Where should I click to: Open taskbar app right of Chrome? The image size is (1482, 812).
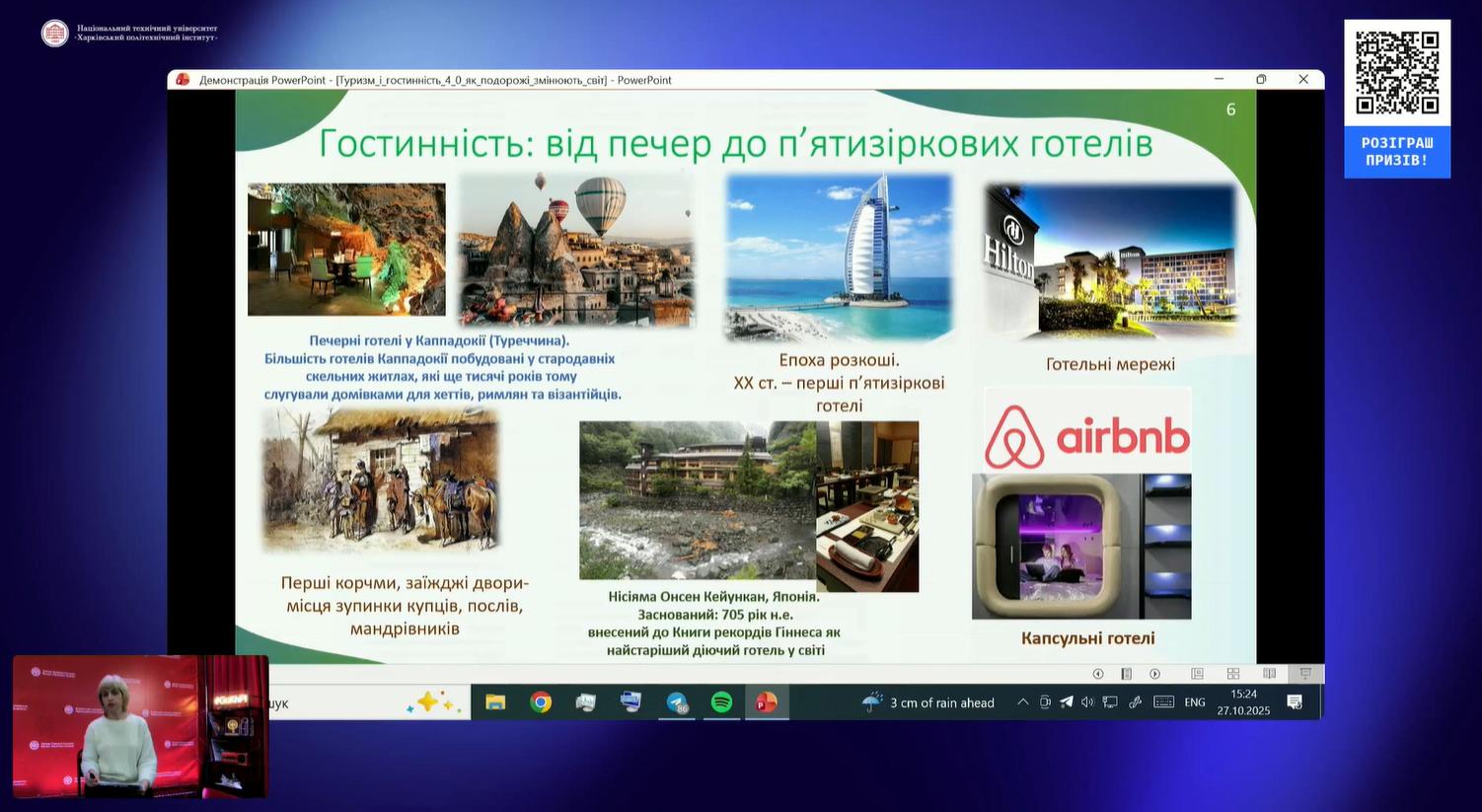pos(586,702)
